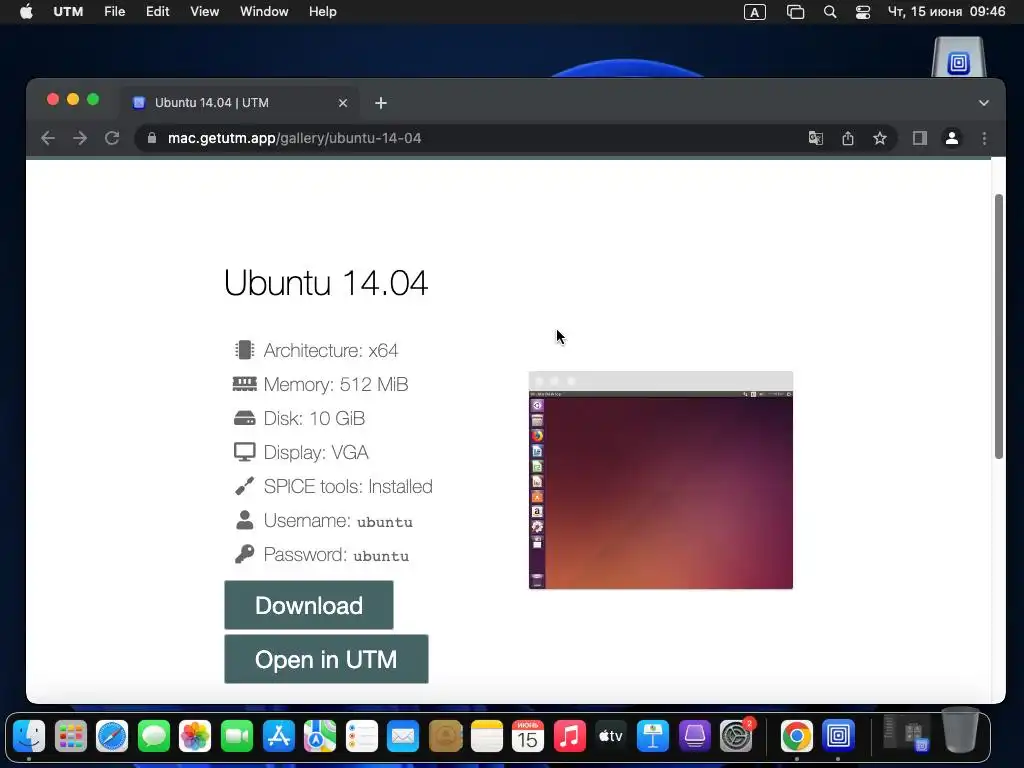Click the Password: ubuntu text

click(336, 554)
